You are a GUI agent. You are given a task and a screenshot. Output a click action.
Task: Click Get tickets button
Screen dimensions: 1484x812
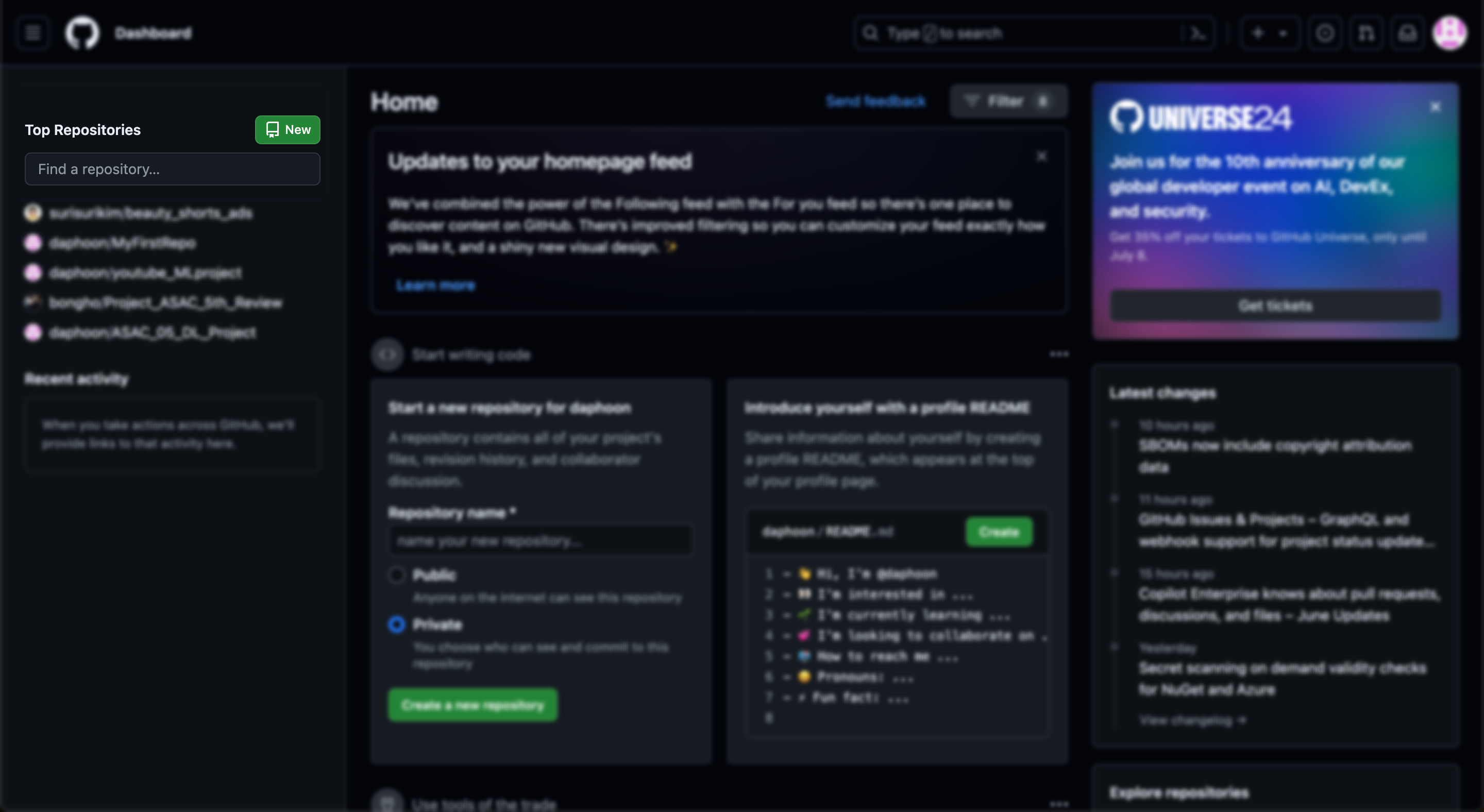(1275, 306)
